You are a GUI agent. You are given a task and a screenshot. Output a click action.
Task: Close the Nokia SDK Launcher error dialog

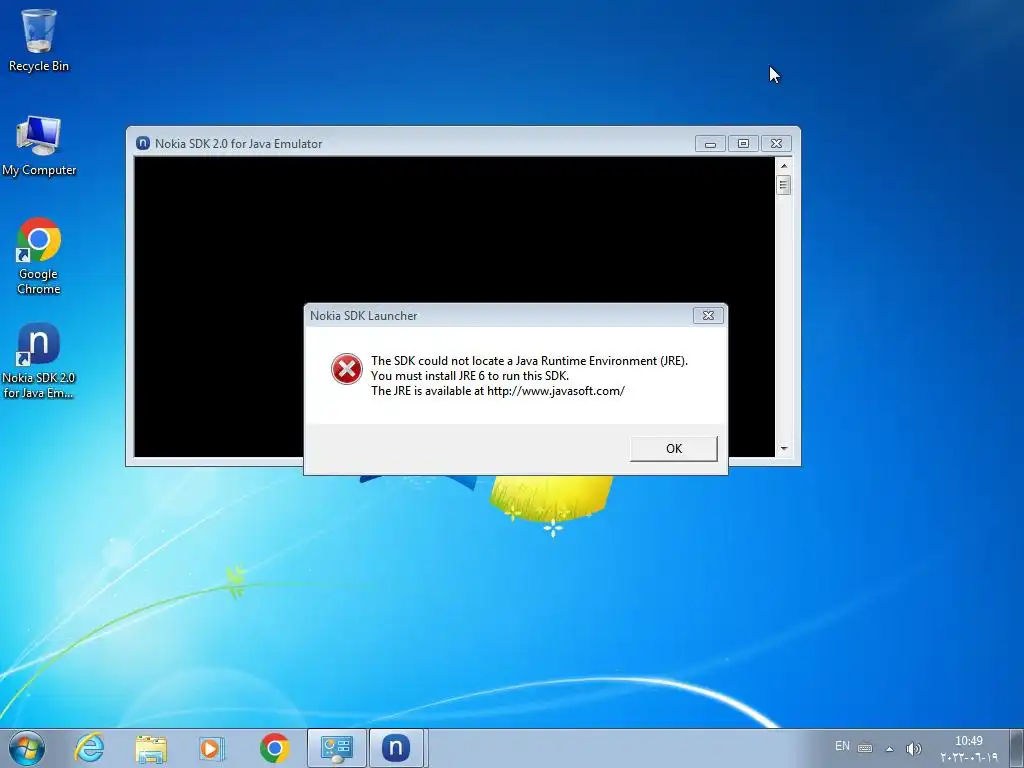tap(708, 315)
